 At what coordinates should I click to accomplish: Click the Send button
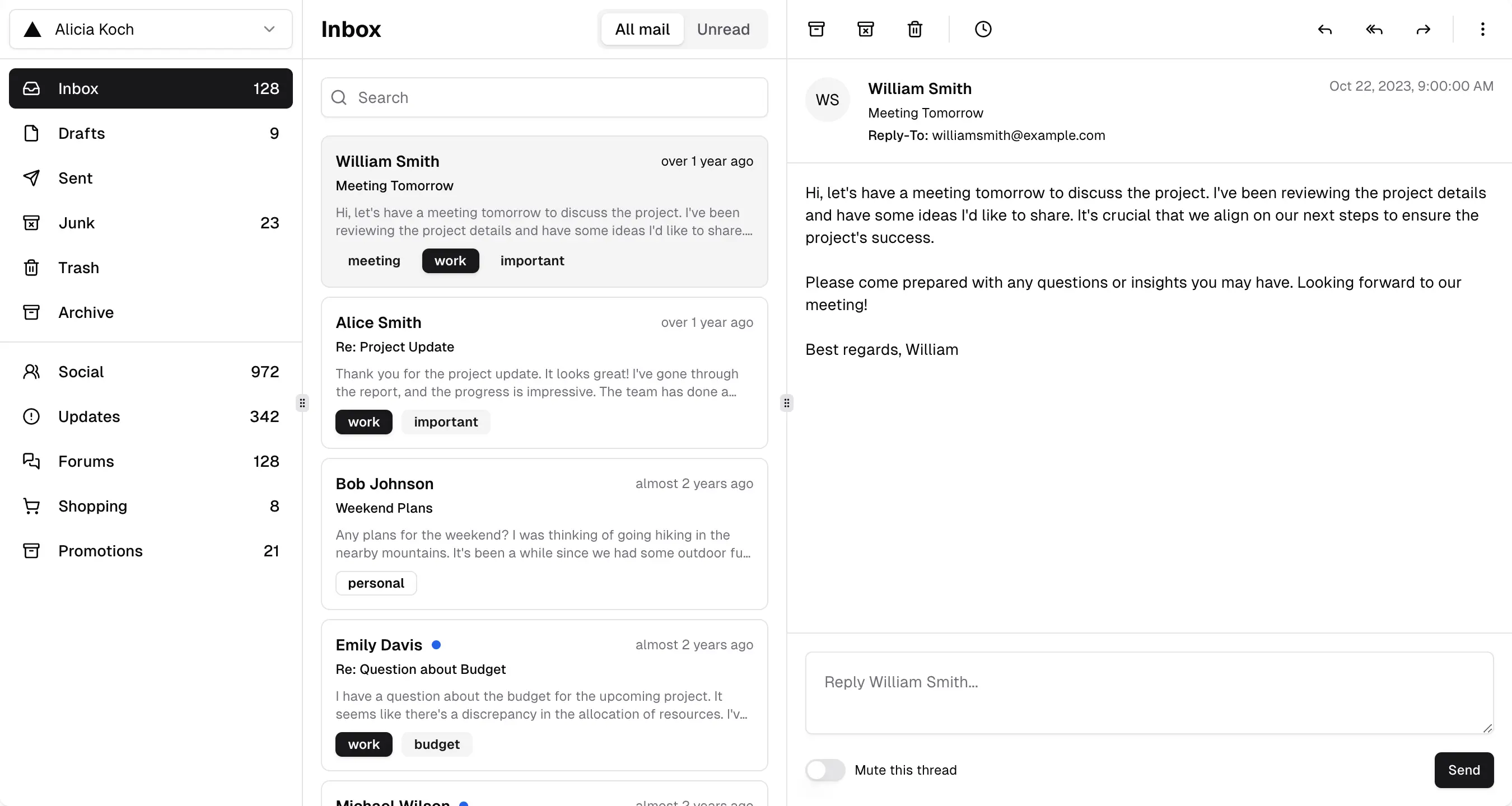point(1463,770)
